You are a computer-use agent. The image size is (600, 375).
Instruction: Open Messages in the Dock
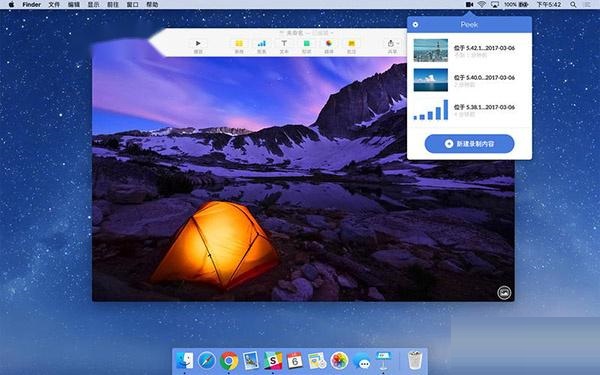pyautogui.click(x=361, y=361)
